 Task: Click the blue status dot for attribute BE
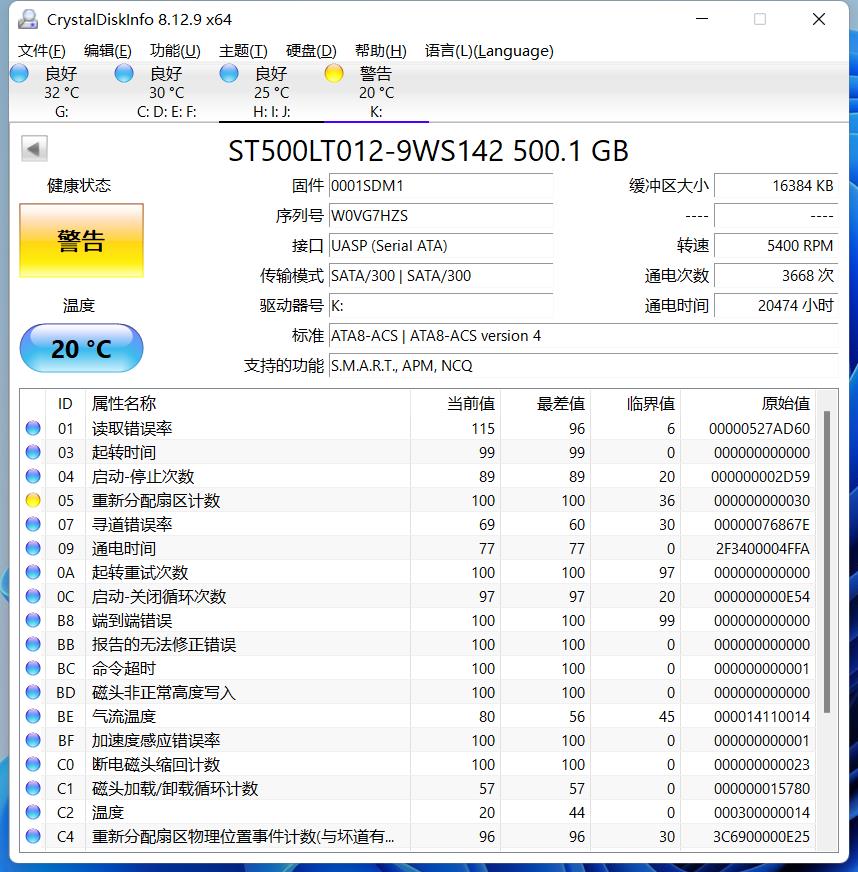point(33,716)
